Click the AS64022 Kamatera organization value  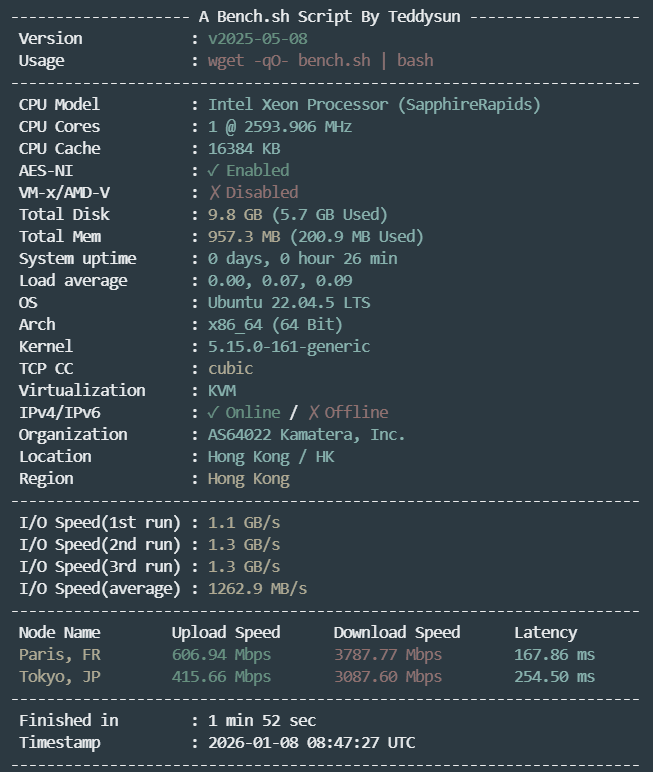(x=306, y=434)
